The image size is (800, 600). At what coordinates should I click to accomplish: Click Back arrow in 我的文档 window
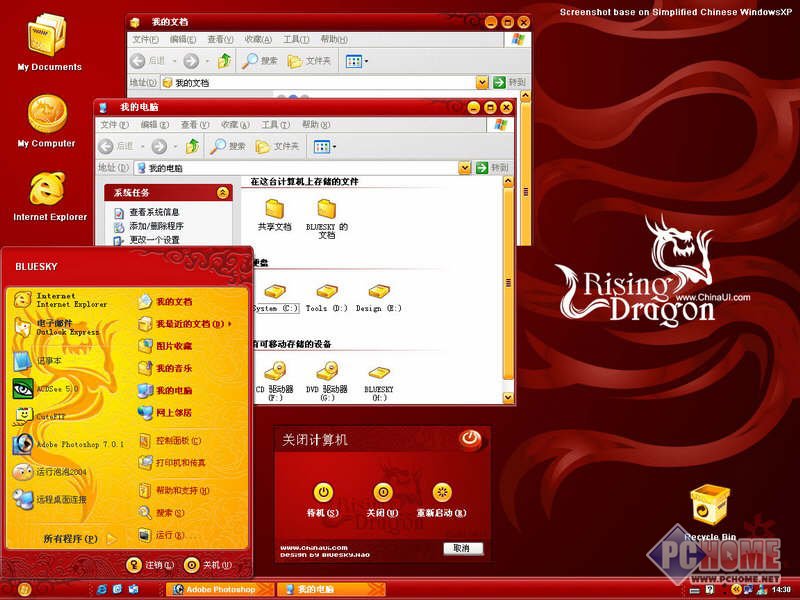138,61
